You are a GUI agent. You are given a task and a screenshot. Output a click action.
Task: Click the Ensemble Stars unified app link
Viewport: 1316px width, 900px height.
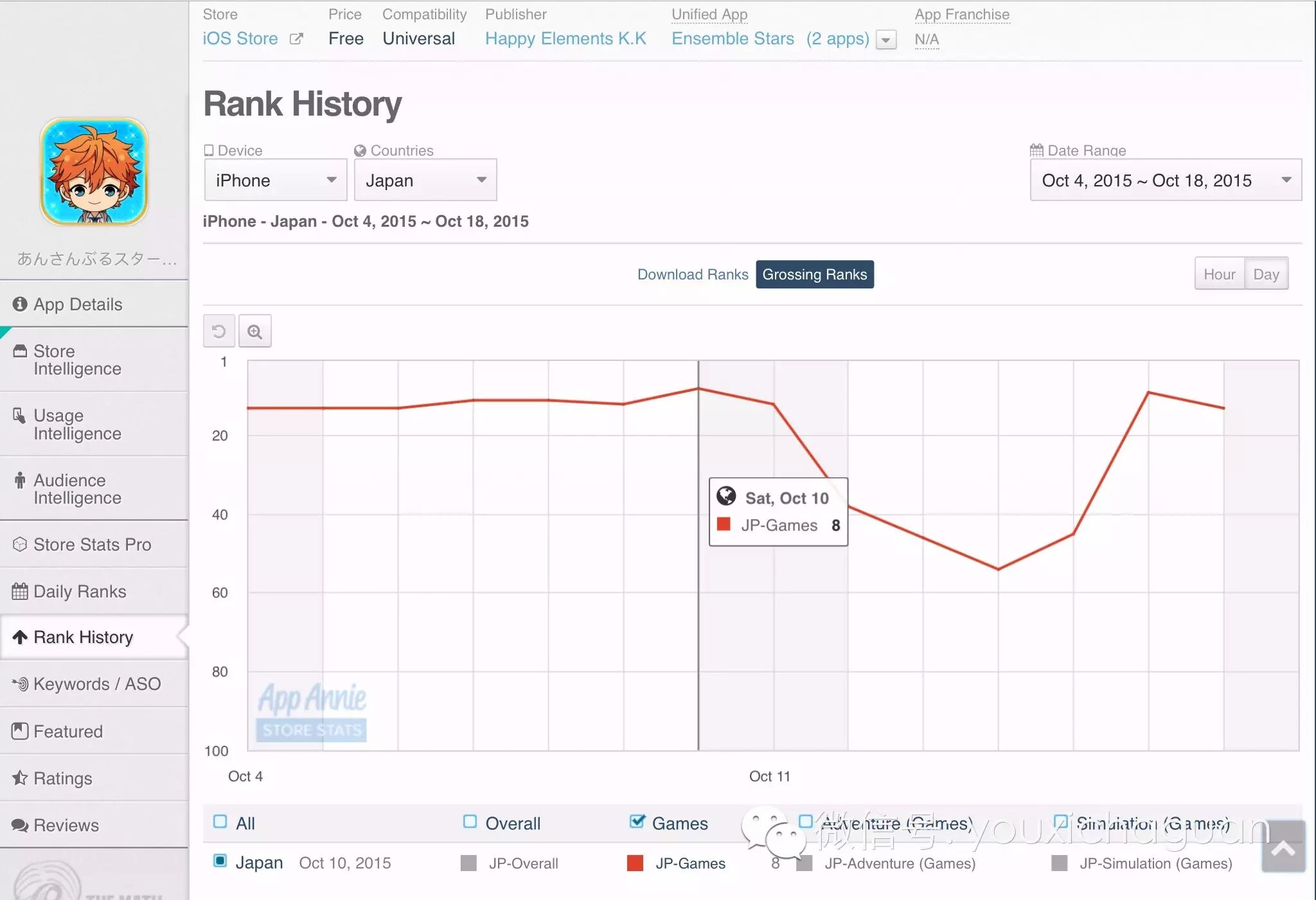click(733, 39)
